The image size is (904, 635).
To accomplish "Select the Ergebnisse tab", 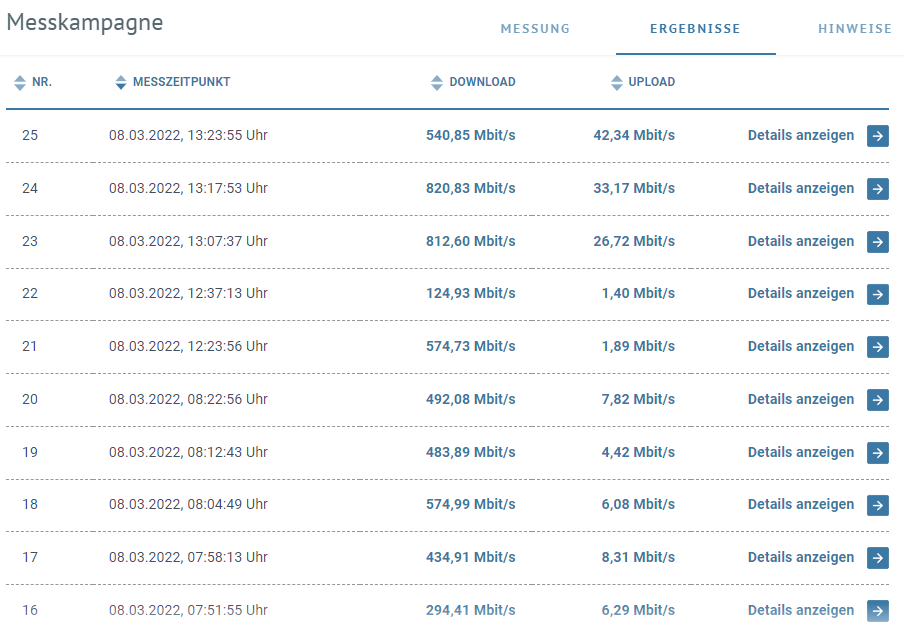I will [695, 29].
